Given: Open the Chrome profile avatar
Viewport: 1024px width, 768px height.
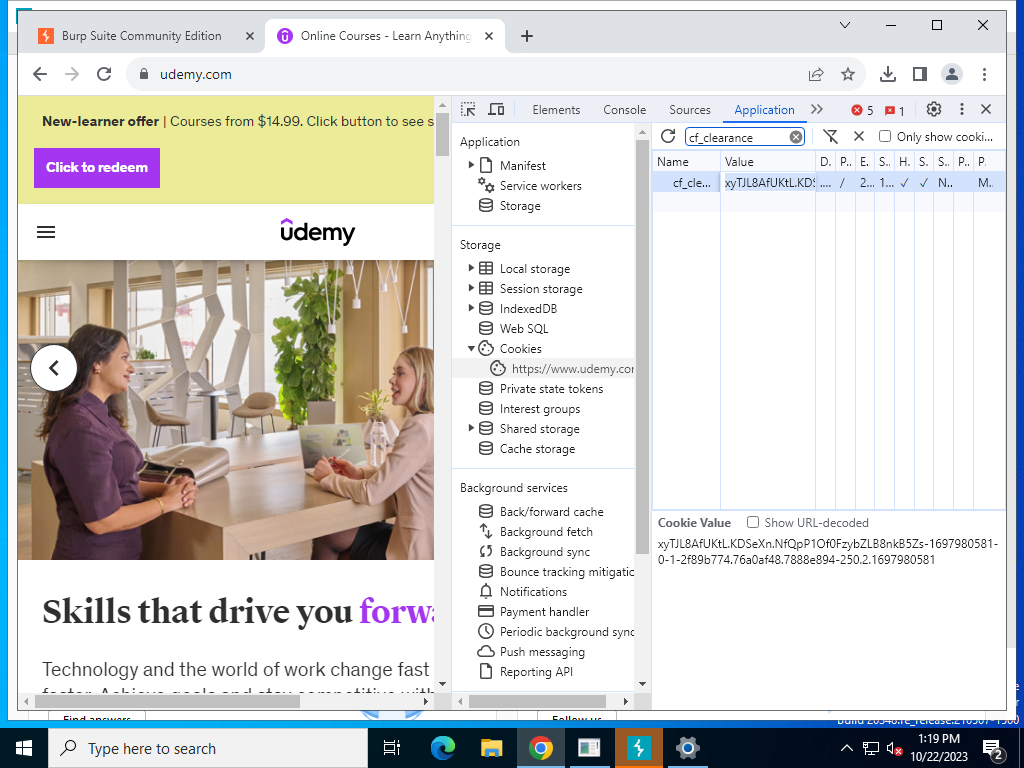Looking at the screenshot, I should tap(952, 74).
